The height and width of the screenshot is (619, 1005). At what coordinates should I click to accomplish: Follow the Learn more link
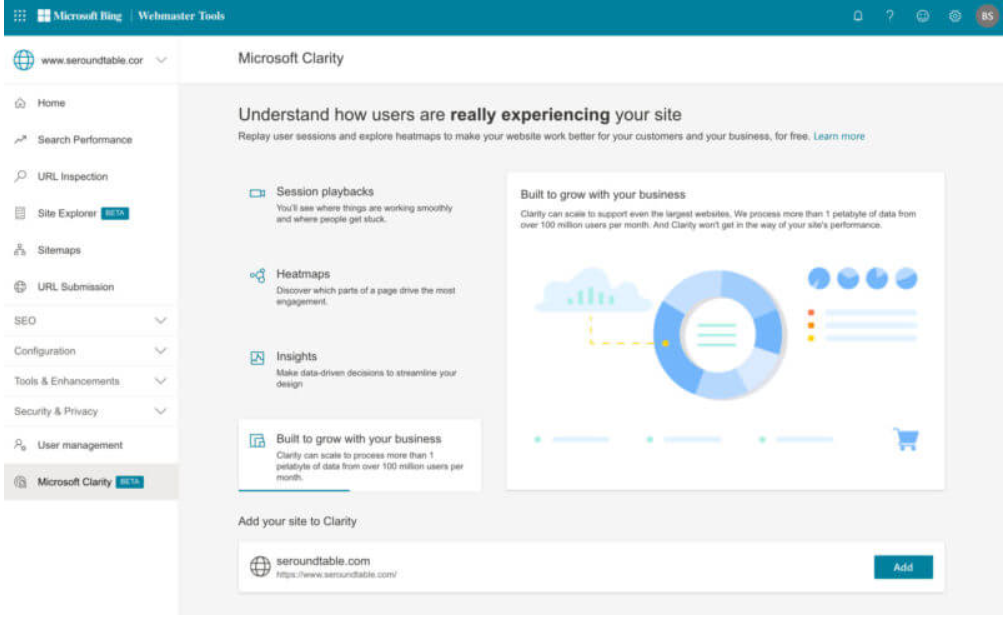(x=838, y=136)
